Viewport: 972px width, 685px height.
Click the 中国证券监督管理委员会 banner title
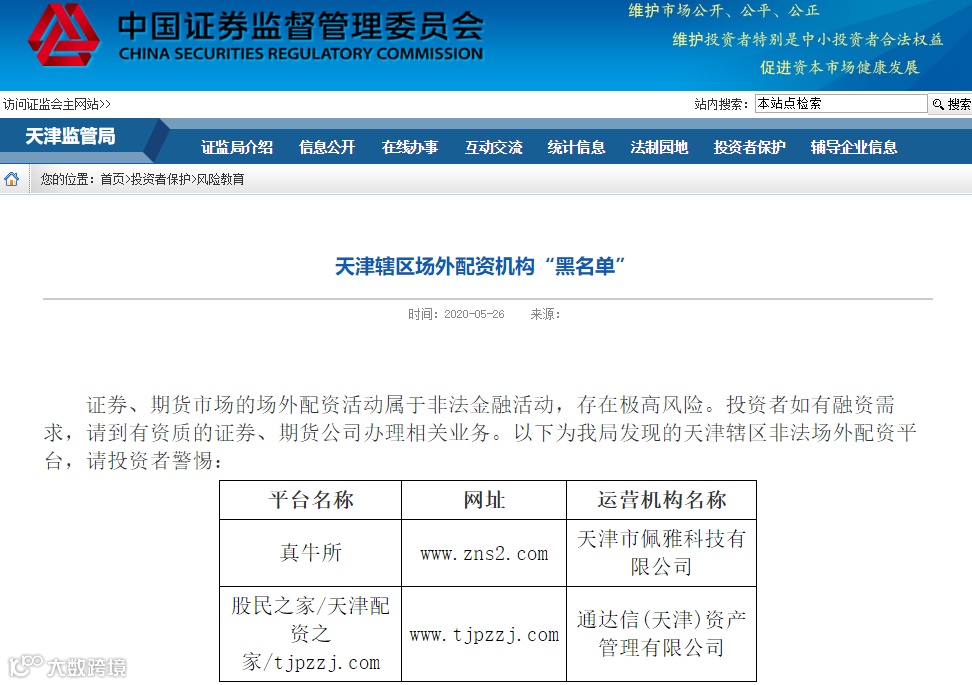(300, 26)
